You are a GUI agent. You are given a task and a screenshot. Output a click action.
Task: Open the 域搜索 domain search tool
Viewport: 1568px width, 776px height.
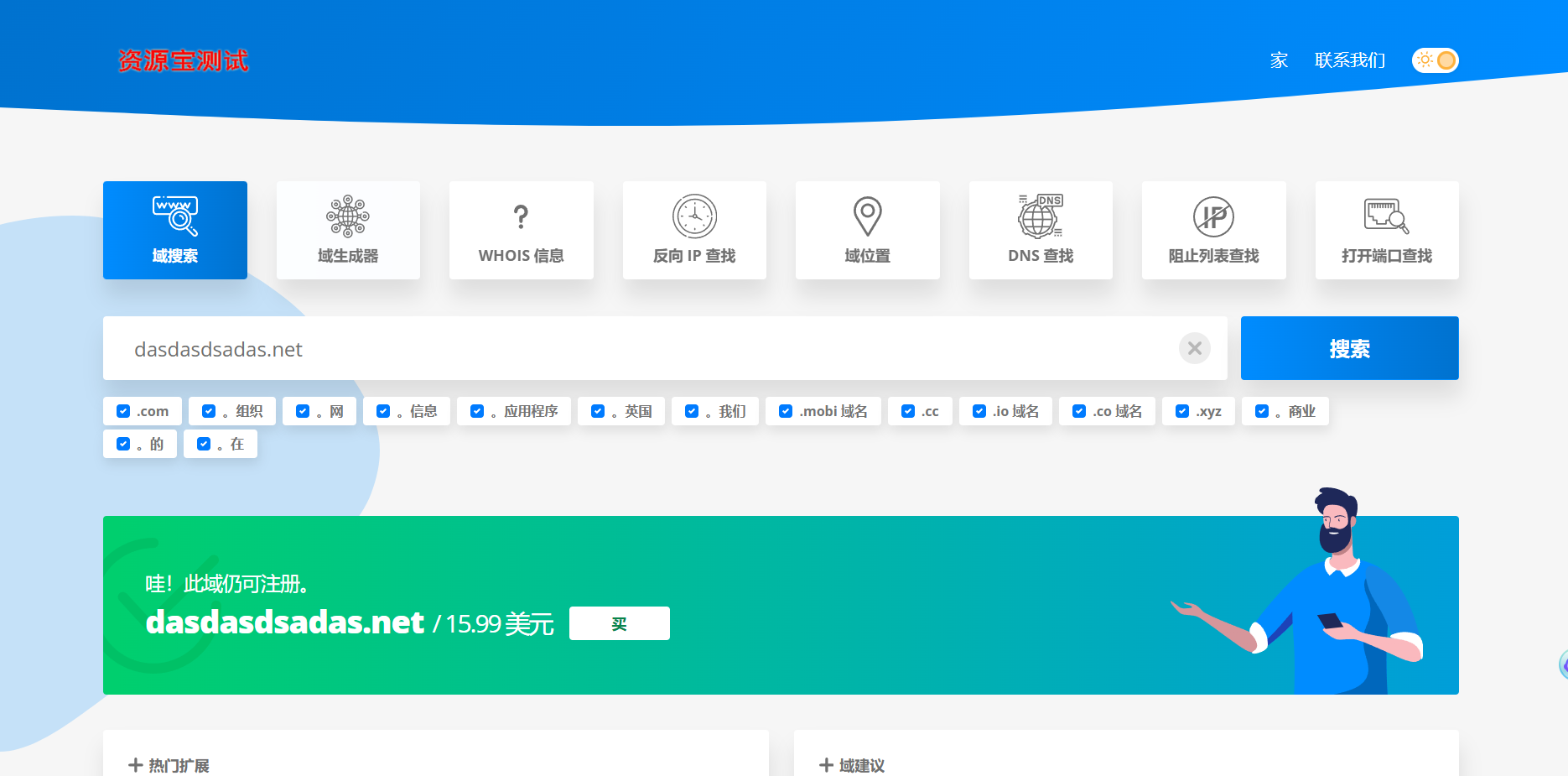[174, 230]
